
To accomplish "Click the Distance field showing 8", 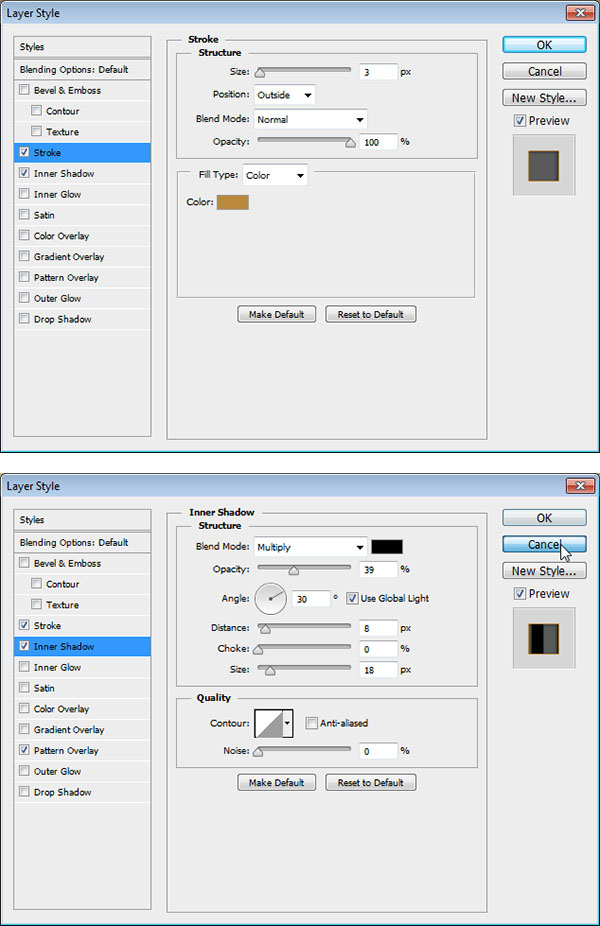I will point(378,628).
